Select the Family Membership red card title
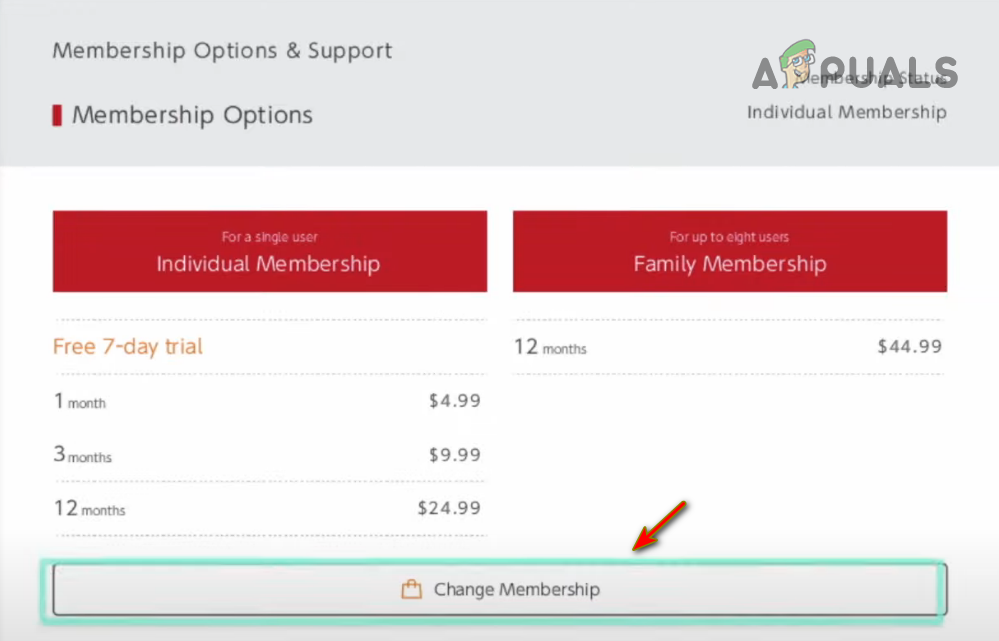Viewport: 999px width, 641px height. (730, 265)
